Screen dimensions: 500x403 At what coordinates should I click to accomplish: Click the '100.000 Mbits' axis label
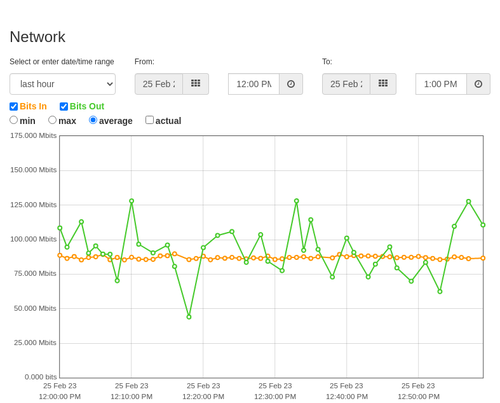pos(33,239)
